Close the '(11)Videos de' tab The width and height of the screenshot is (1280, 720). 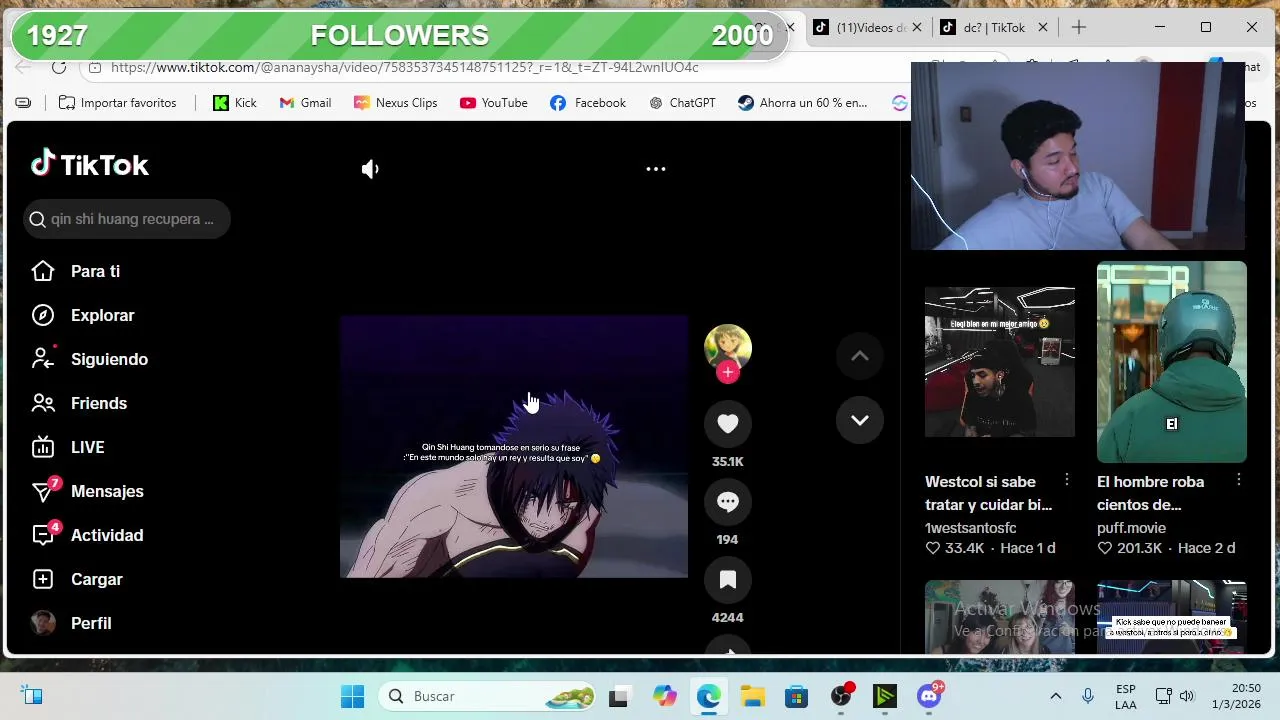coord(917,28)
